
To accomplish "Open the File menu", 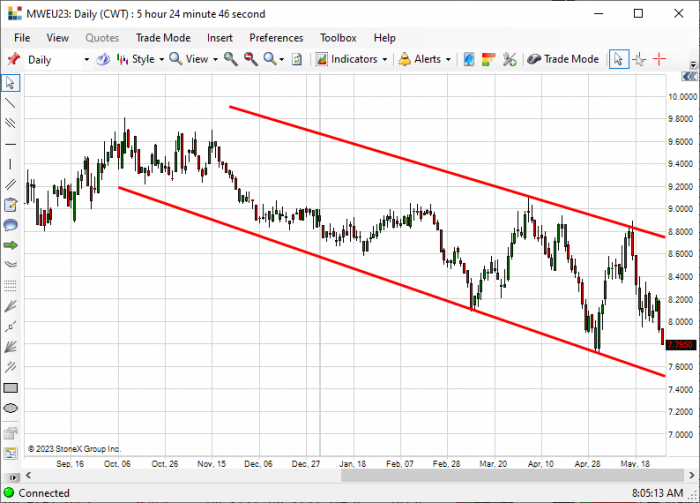I will tap(22, 38).
